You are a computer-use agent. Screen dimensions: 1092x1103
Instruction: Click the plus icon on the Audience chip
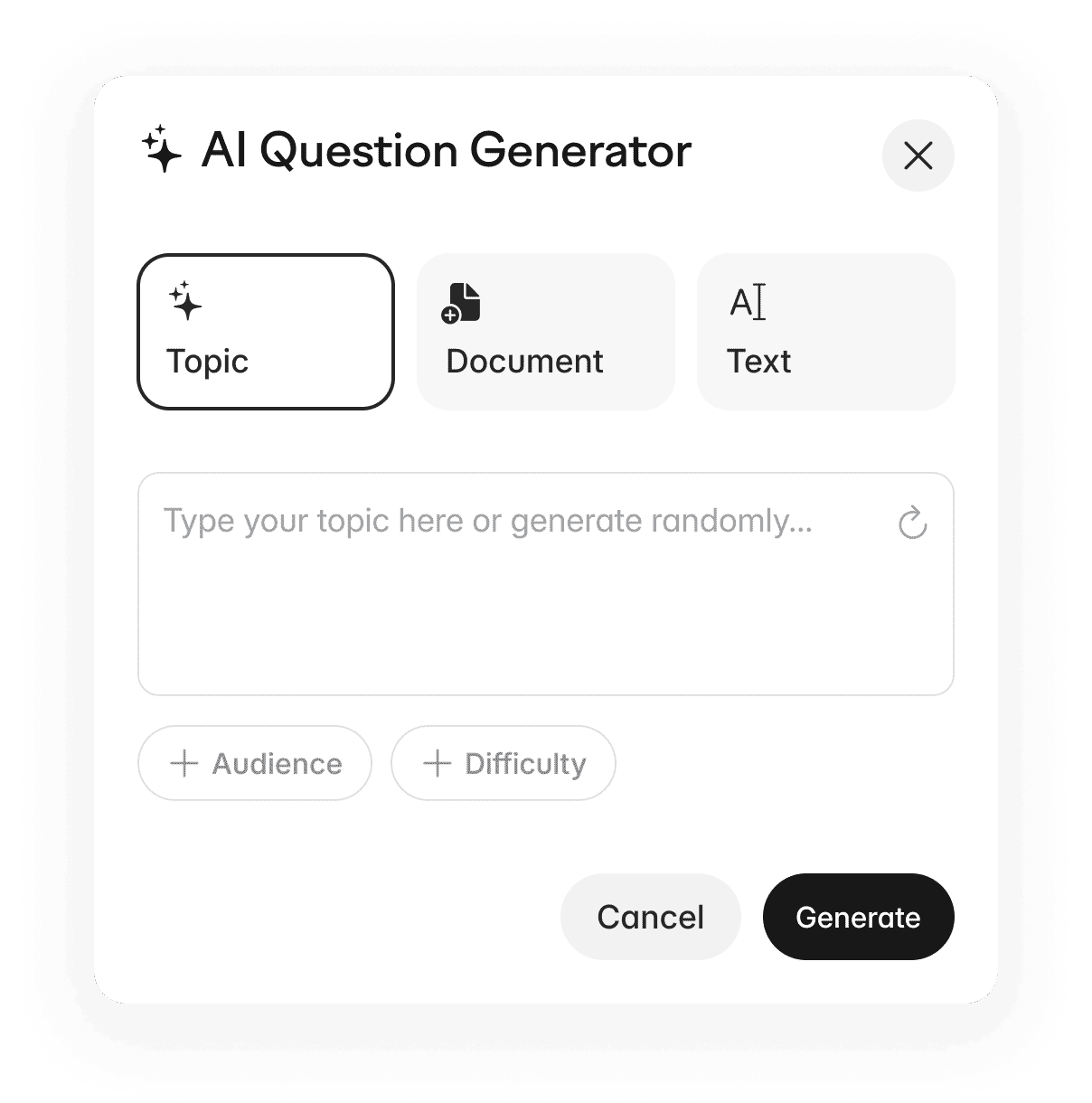coord(184,763)
